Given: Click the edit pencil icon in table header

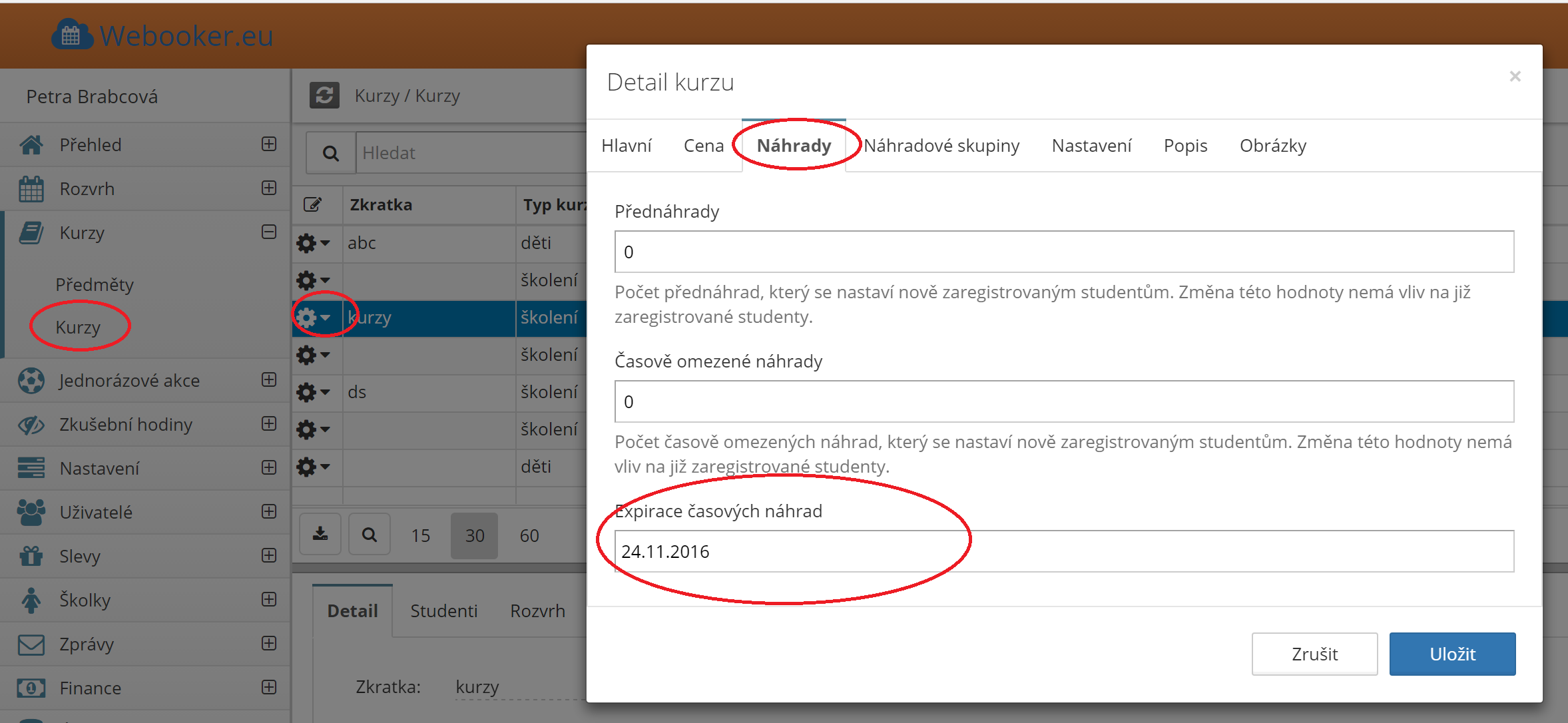Looking at the screenshot, I should 313,204.
